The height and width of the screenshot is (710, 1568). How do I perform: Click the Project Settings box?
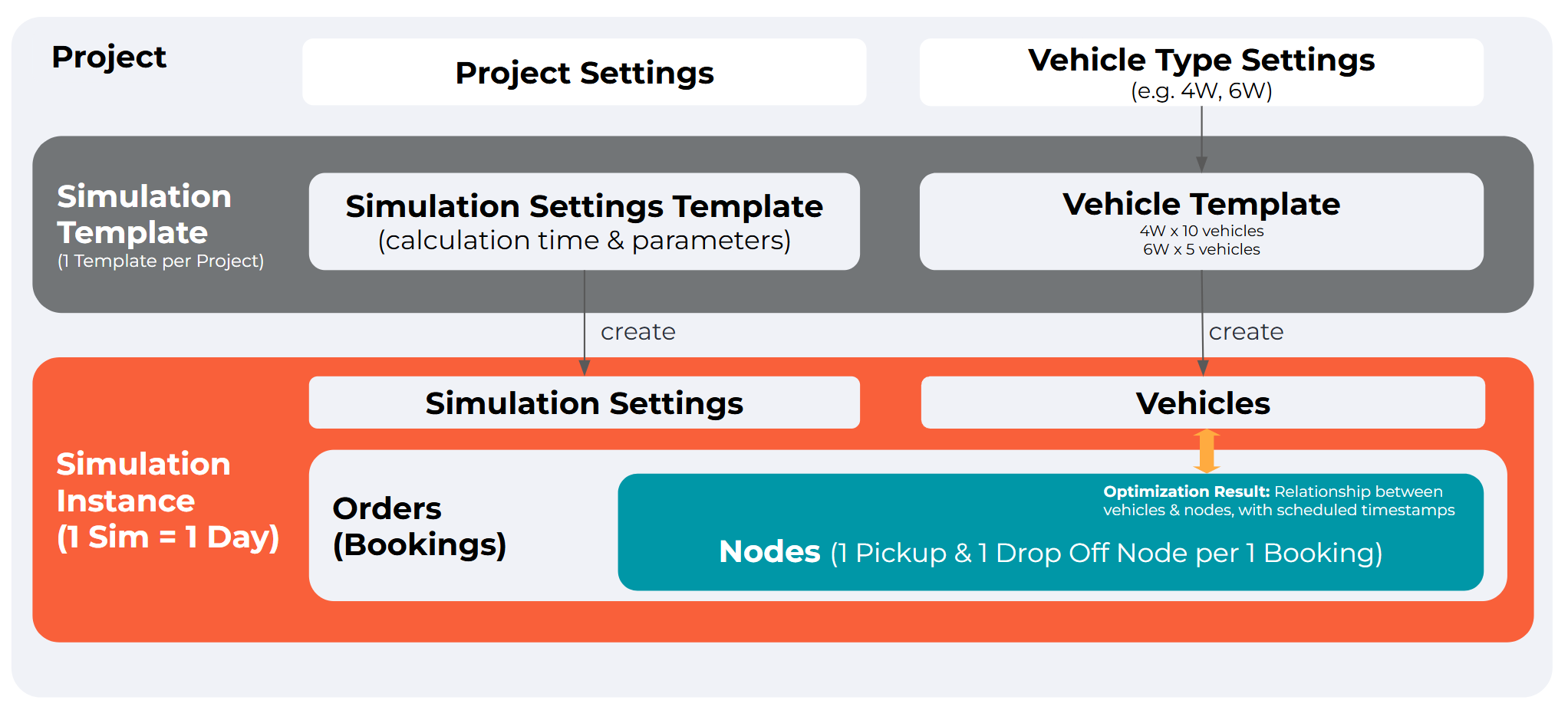(x=584, y=73)
